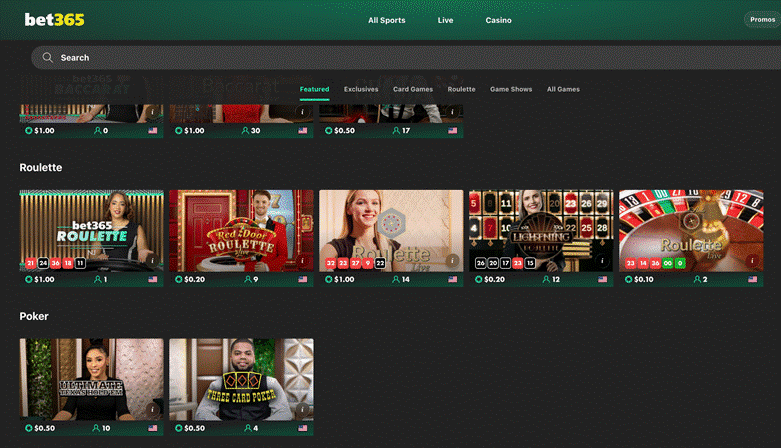Focus the Search input field

pyautogui.click(x=406, y=58)
